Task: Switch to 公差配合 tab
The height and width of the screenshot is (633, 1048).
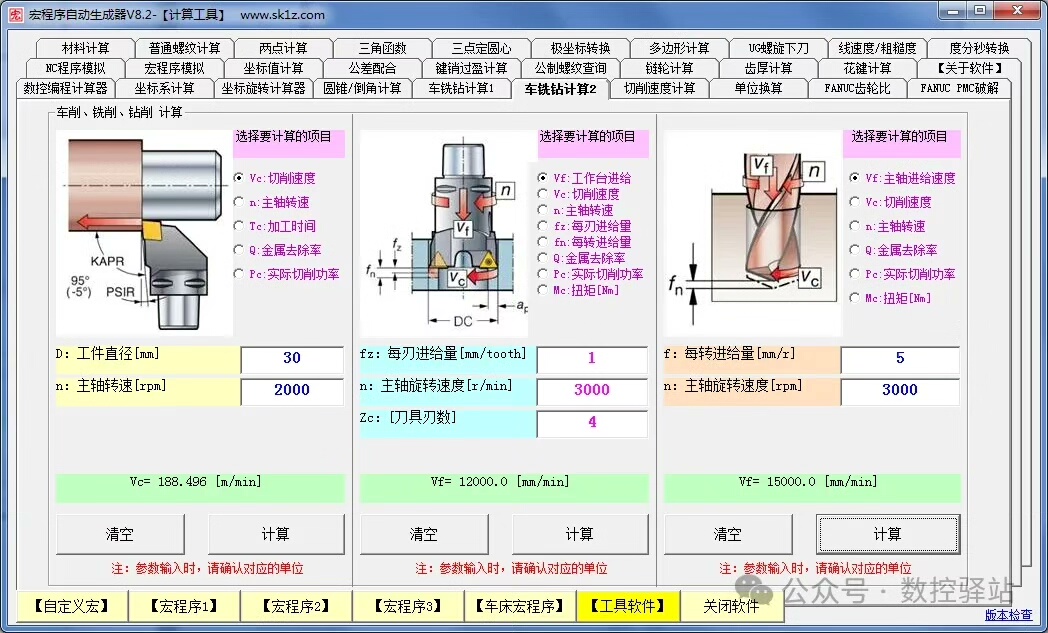Action: (x=372, y=68)
